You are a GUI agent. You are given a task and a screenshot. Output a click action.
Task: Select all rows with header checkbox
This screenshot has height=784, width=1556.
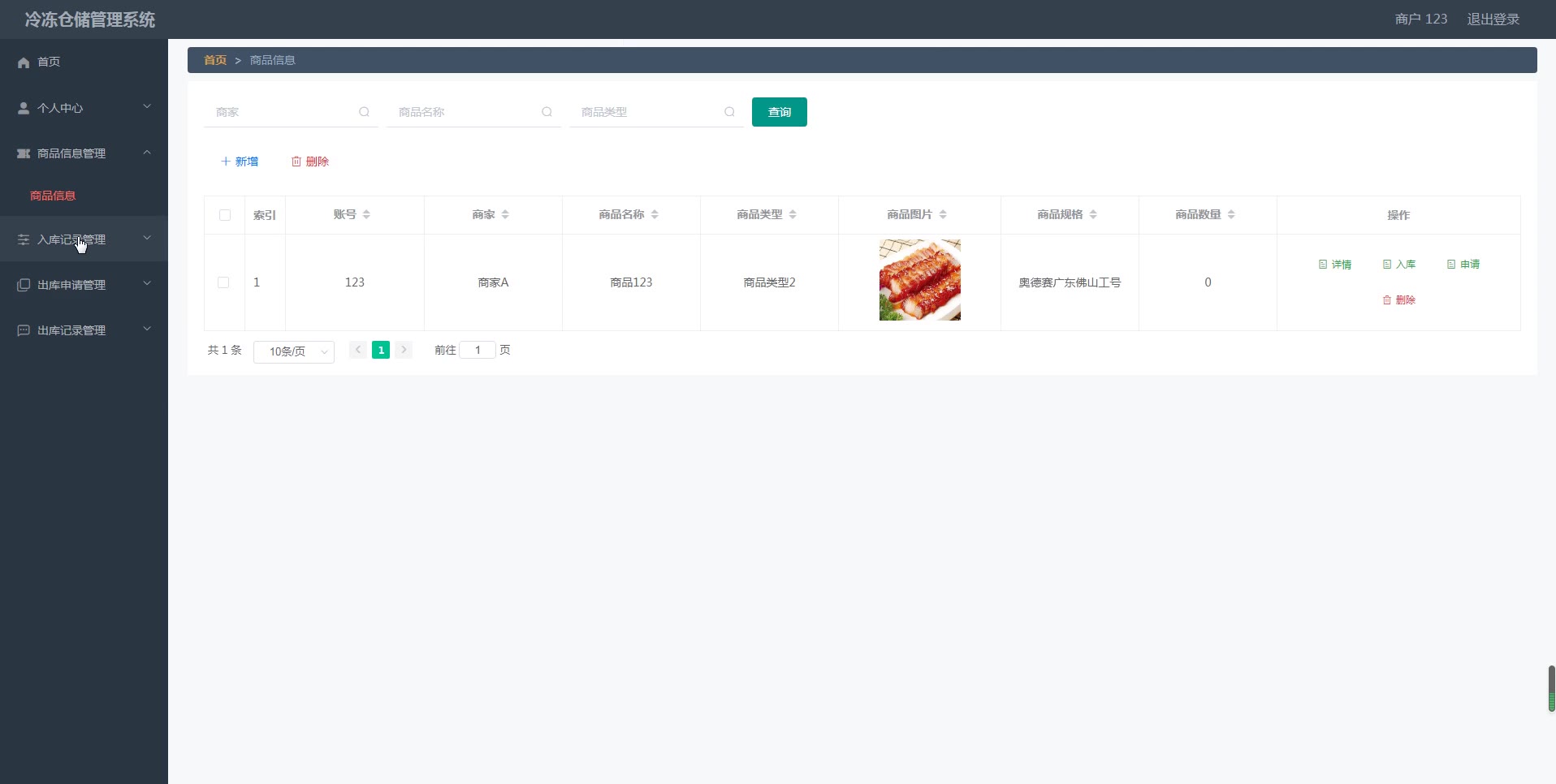225,215
